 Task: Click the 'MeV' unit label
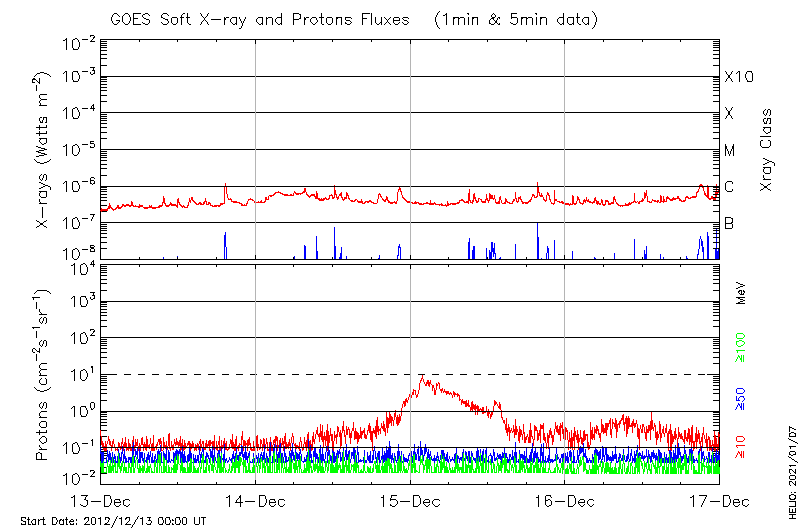[741, 292]
